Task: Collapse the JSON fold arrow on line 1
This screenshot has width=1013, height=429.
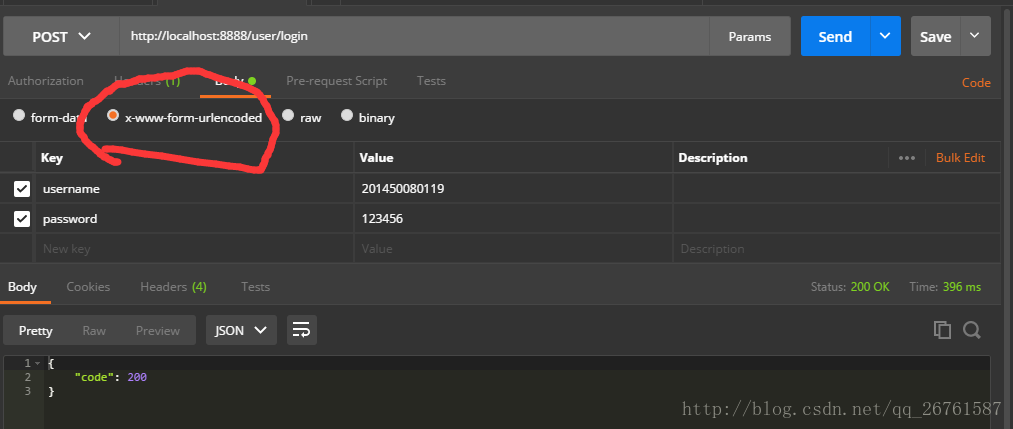Action: tap(38, 364)
